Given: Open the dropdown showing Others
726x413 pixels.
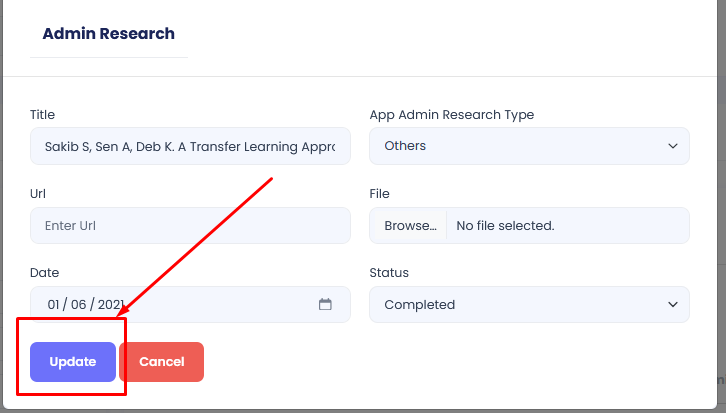Looking at the screenshot, I should click(528, 146).
